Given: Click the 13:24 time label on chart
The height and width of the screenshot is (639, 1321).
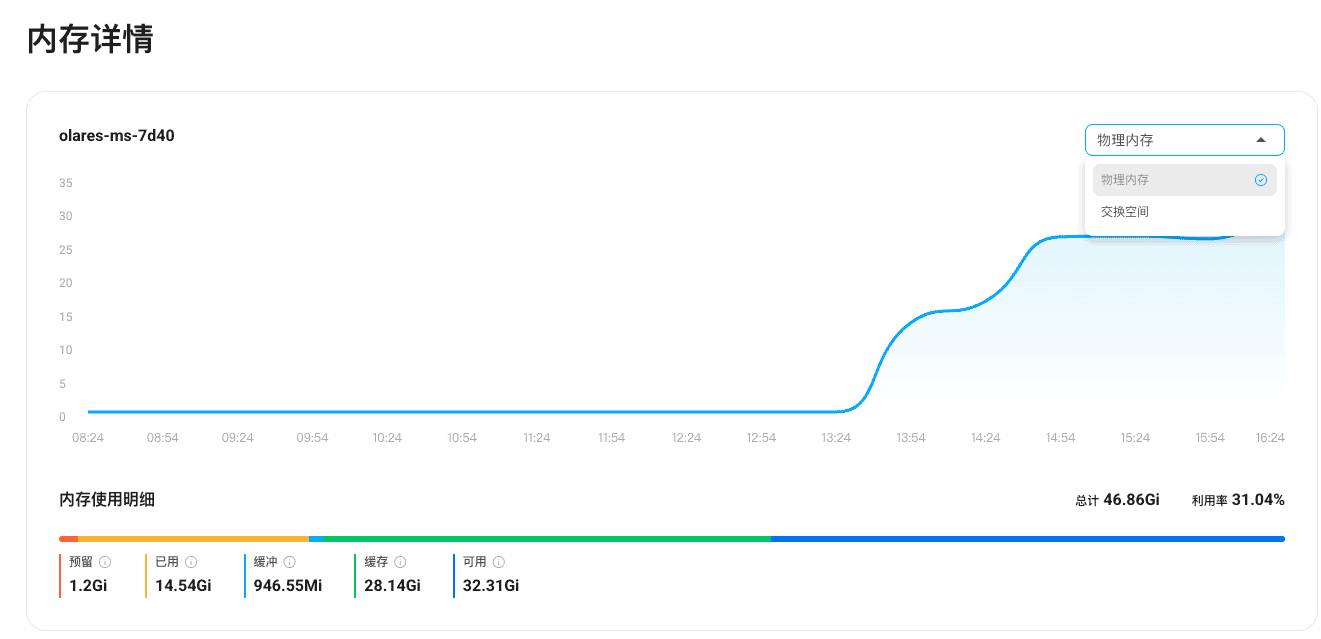Looking at the screenshot, I should click(x=836, y=438).
